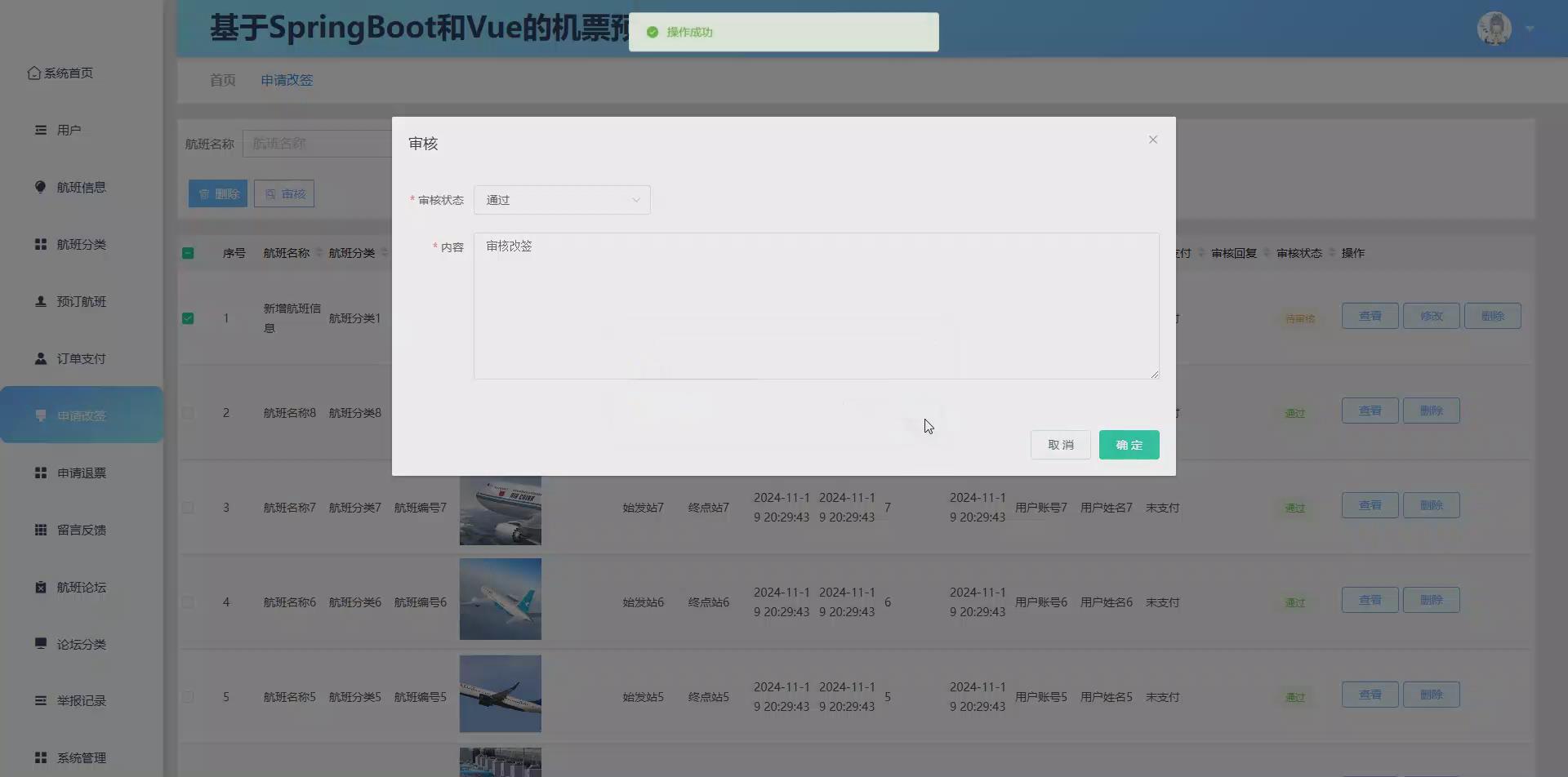Viewport: 1568px width, 777px height.
Task: Click the grid icon beside 航班分类
Action: (x=40, y=244)
